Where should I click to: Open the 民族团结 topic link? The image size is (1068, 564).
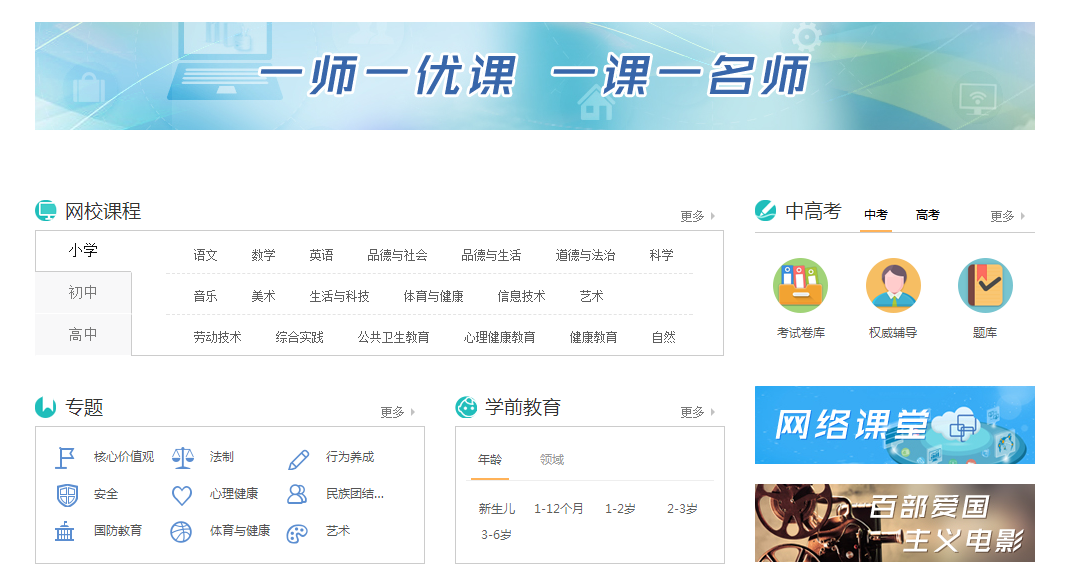[355, 493]
